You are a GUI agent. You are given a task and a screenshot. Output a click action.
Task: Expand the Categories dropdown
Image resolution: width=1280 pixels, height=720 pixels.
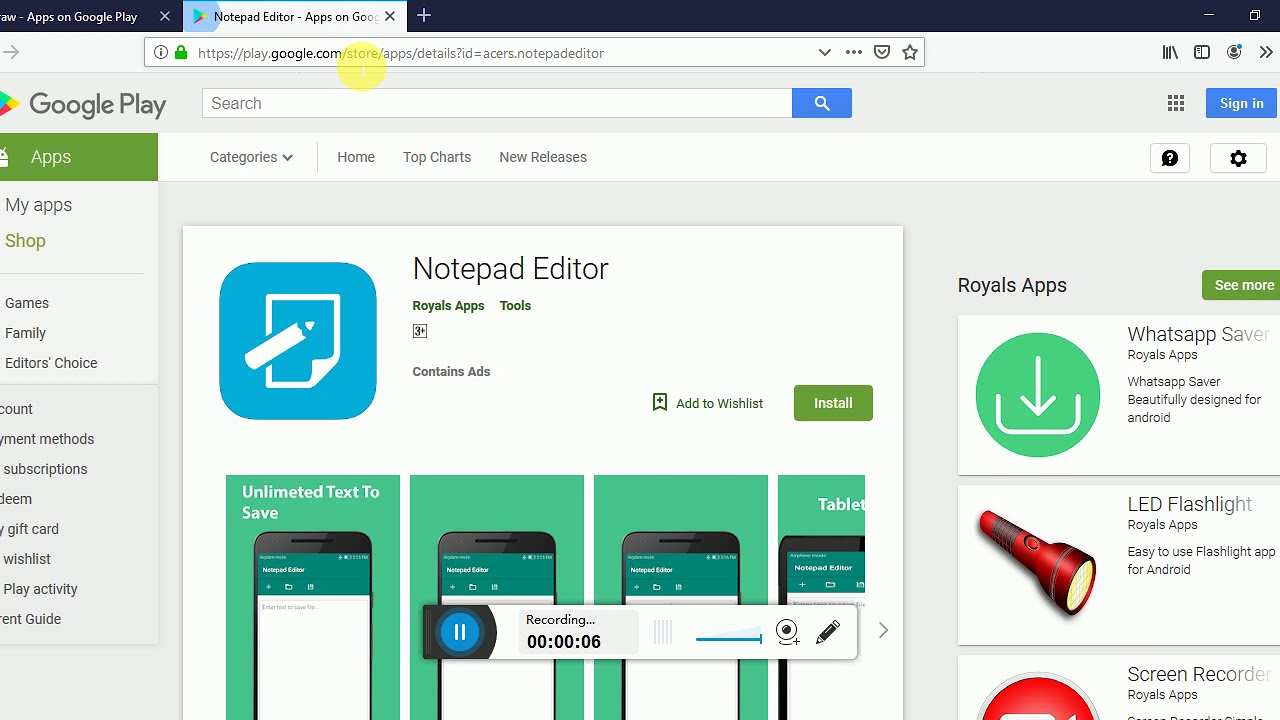point(251,157)
